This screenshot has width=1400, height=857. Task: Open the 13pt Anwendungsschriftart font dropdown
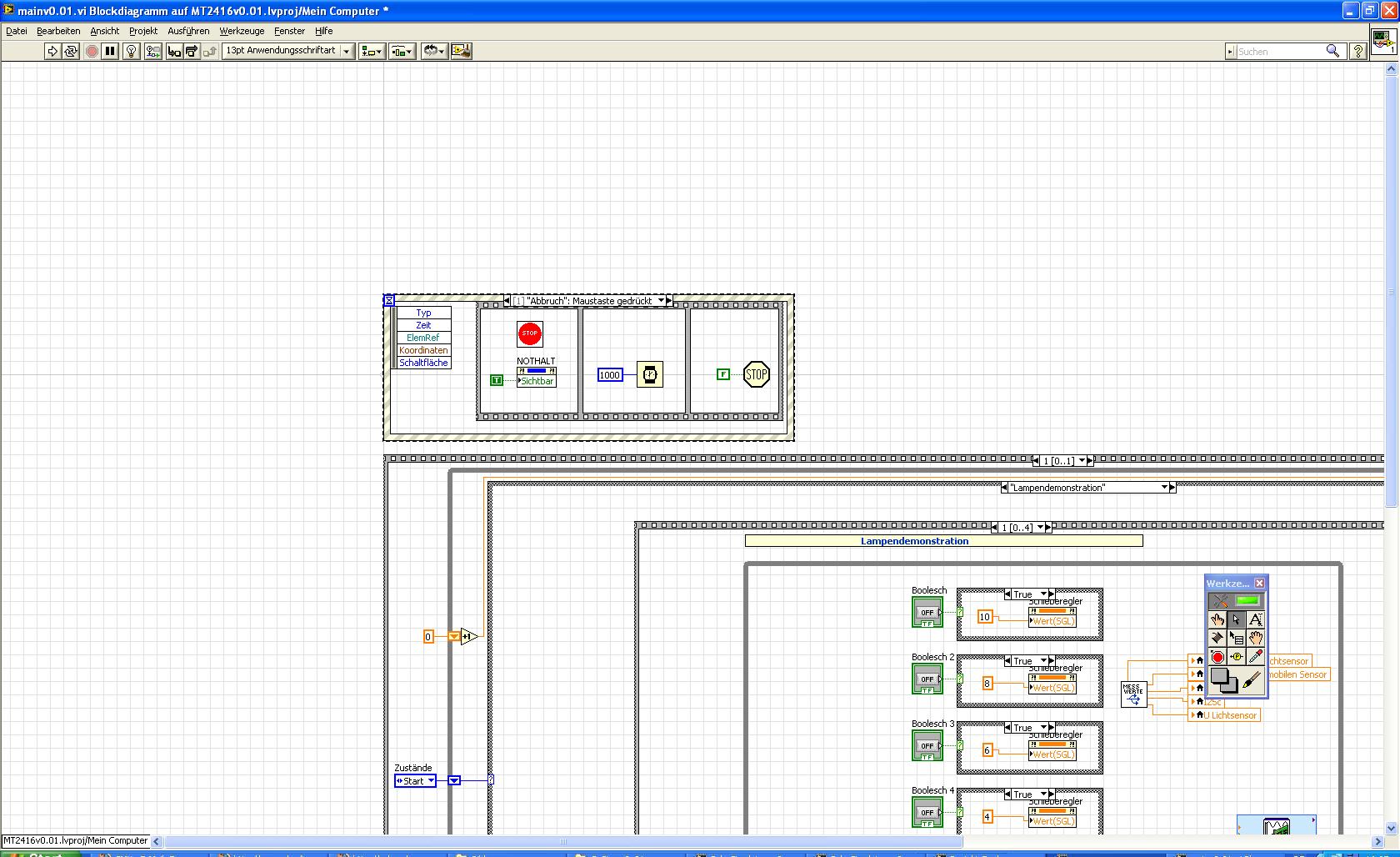tap(288, 51)
